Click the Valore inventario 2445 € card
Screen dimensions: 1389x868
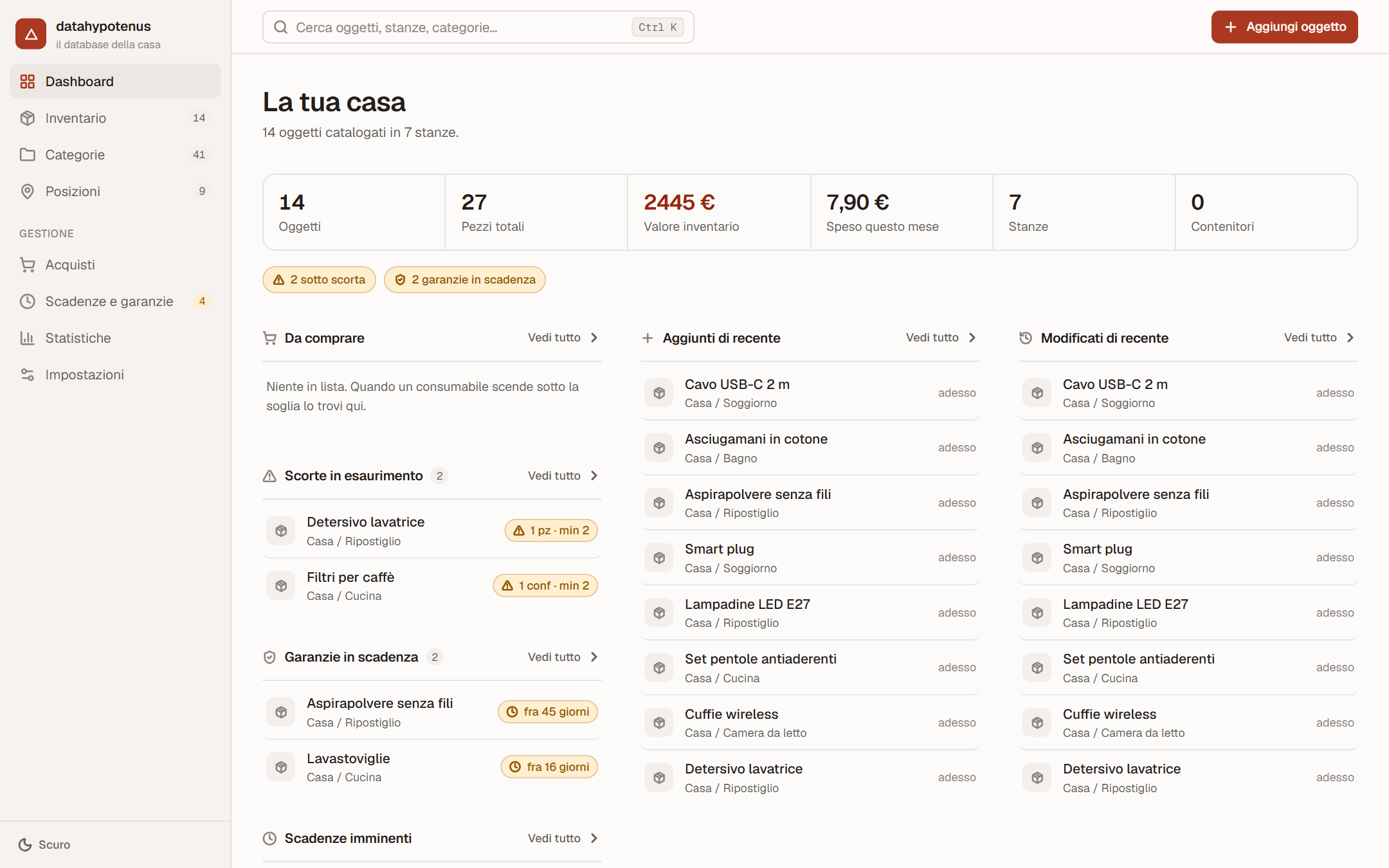(x=719, y=212)
